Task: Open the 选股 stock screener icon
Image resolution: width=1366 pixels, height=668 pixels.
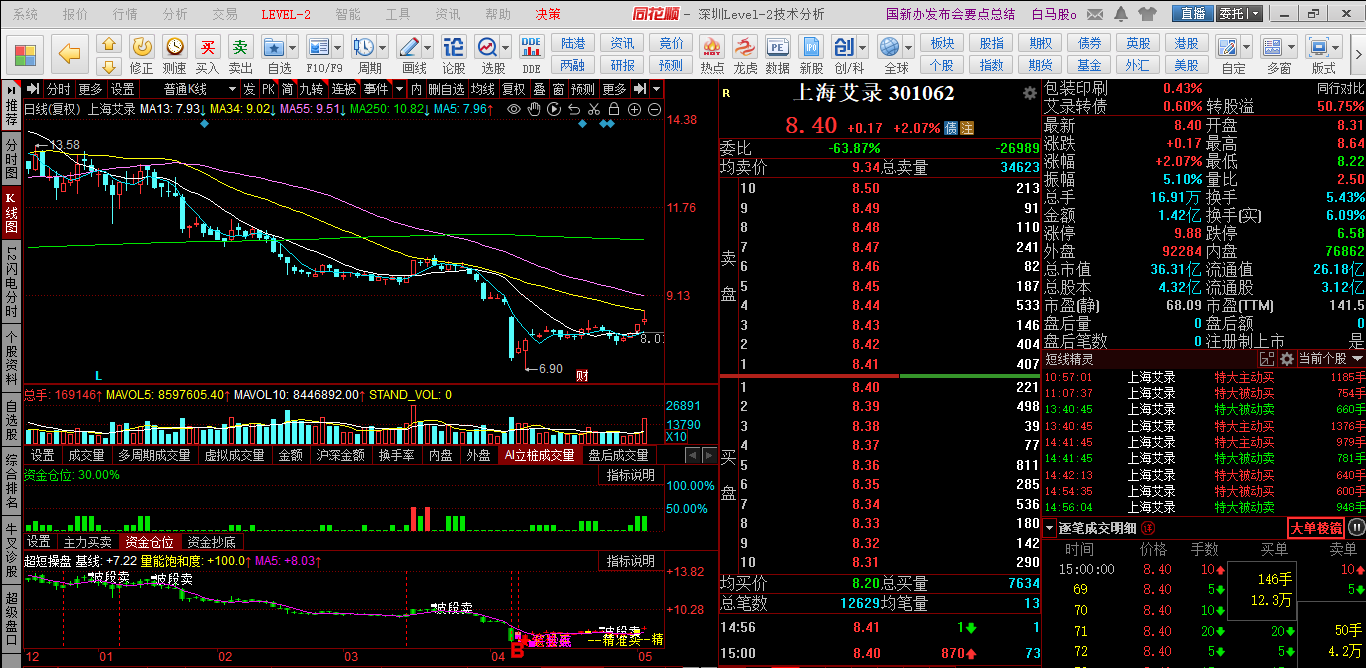Action: tap(487, 47)
